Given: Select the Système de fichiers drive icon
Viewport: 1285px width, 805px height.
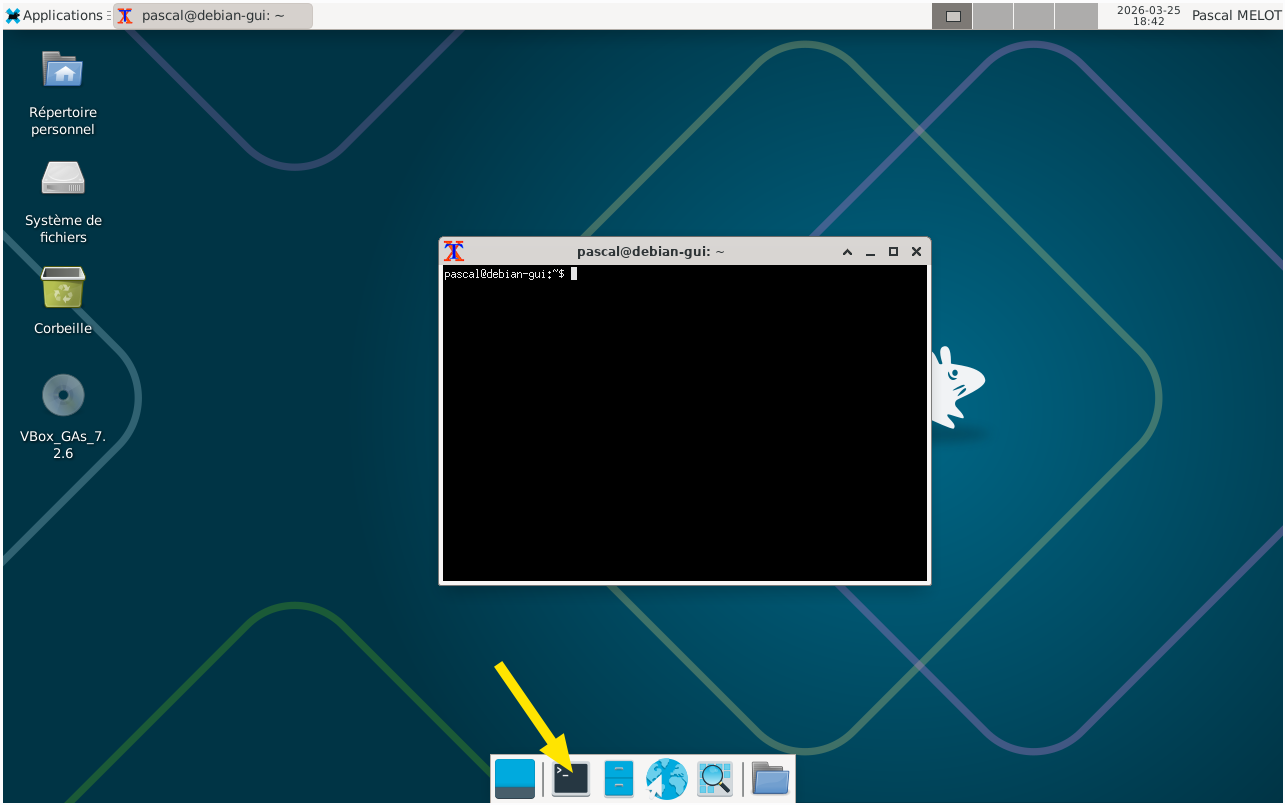Looking at the screenshot, I should (x=63, y=180).
